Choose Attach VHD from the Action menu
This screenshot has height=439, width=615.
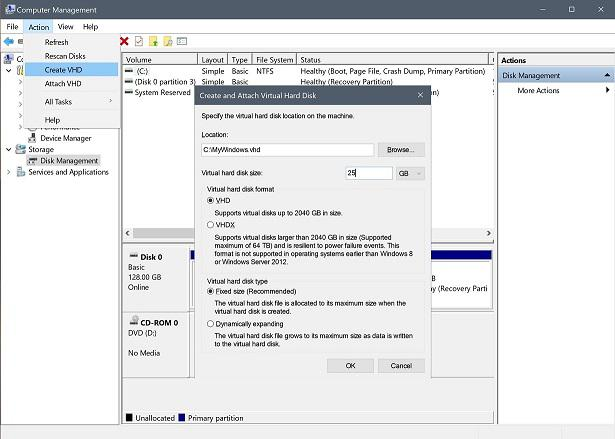pyautogui.click(x=63, y=83)
